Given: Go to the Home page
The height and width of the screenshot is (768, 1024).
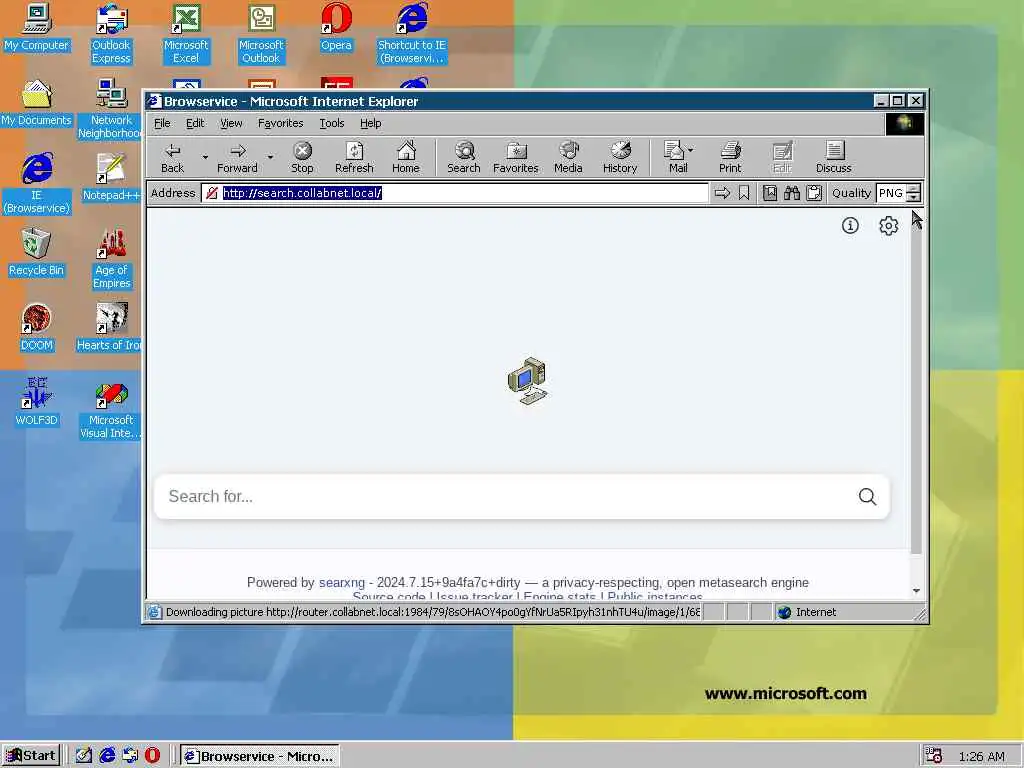Looking at the screenshot, I should coord(406,157).
